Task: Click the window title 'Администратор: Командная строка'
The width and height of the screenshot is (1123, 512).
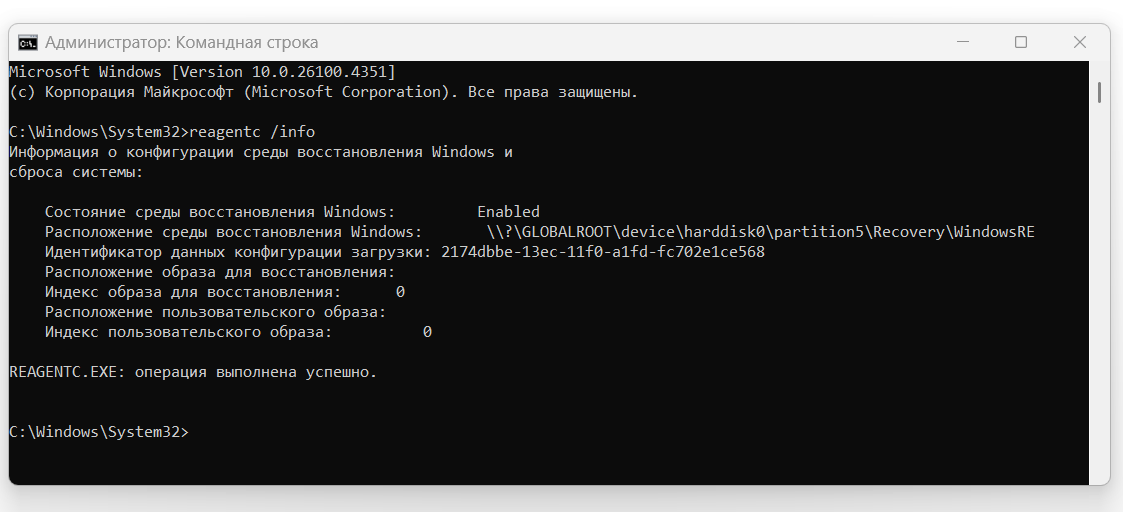Action: click(182, 43)
